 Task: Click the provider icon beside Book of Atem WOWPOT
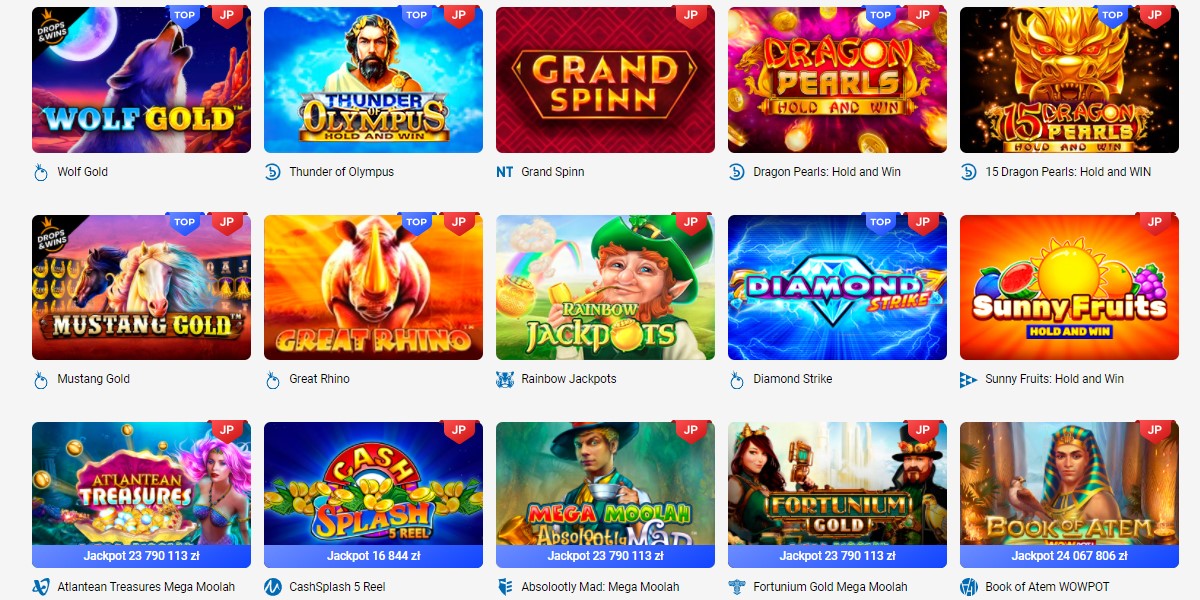point(969,587)
